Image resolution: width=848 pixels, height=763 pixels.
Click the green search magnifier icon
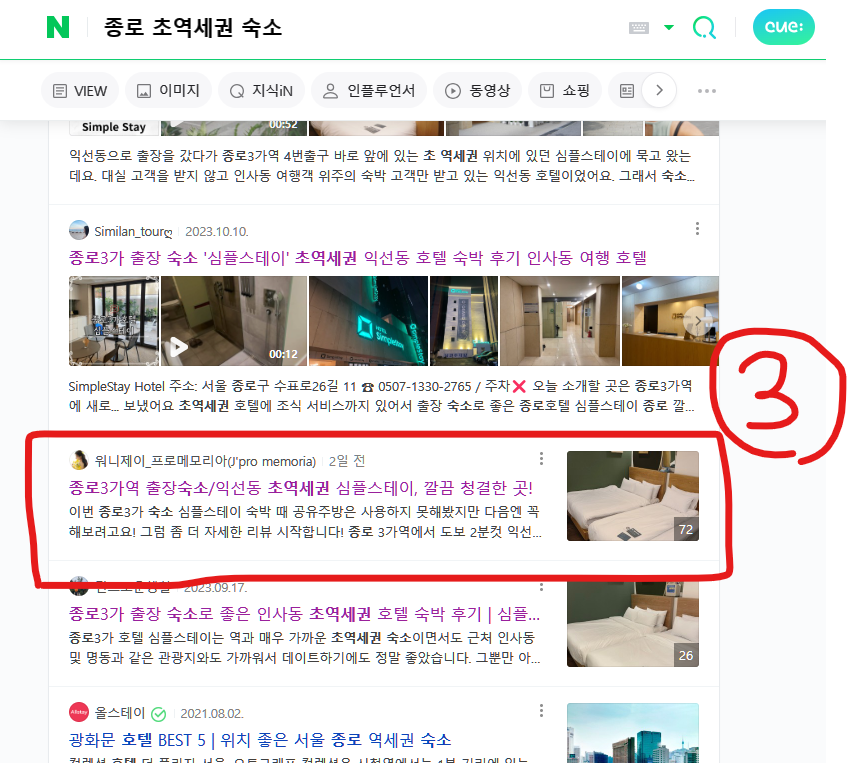(x=704, y=27)
